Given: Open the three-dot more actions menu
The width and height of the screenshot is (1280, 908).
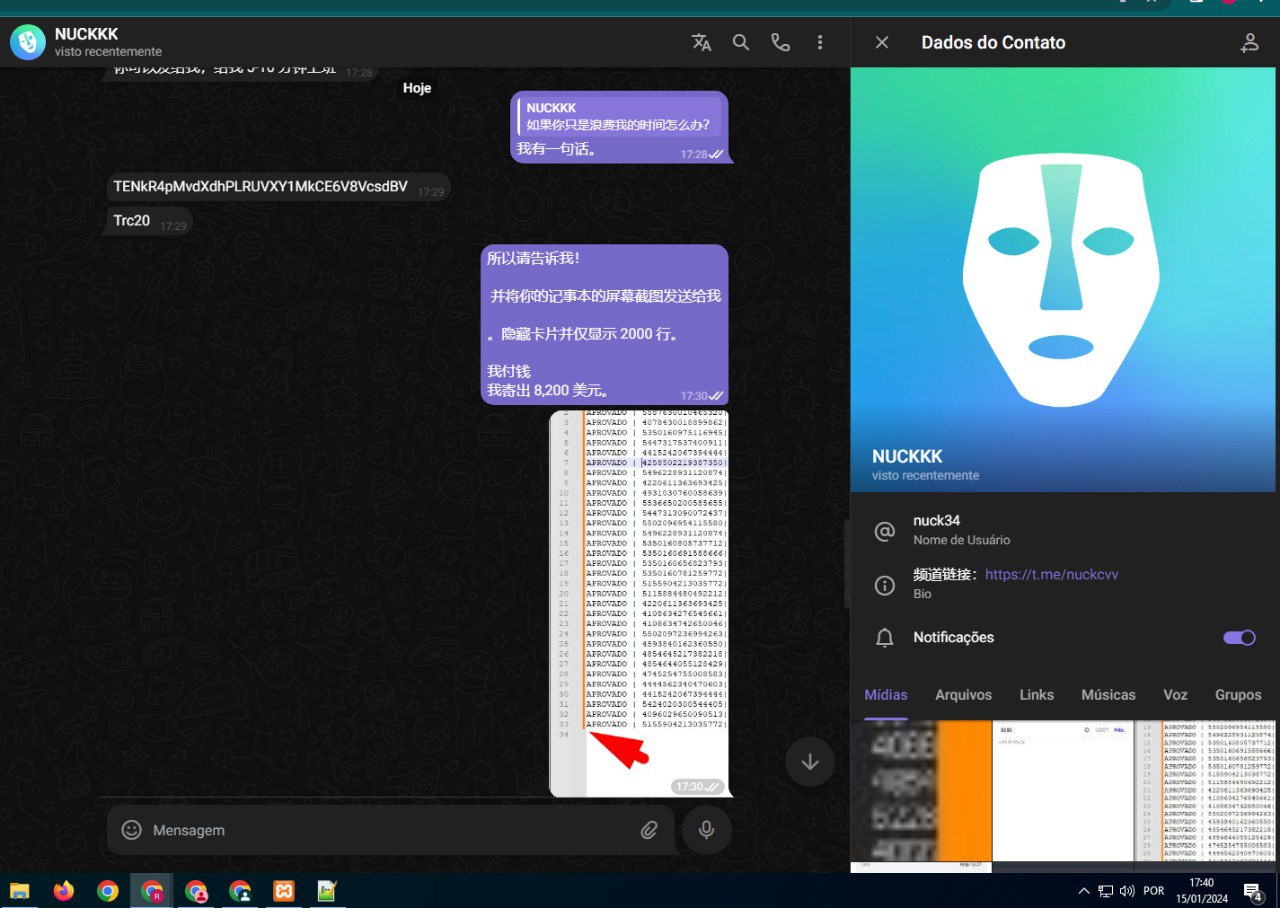Looking at the screenshot, I should coord(820,42).
